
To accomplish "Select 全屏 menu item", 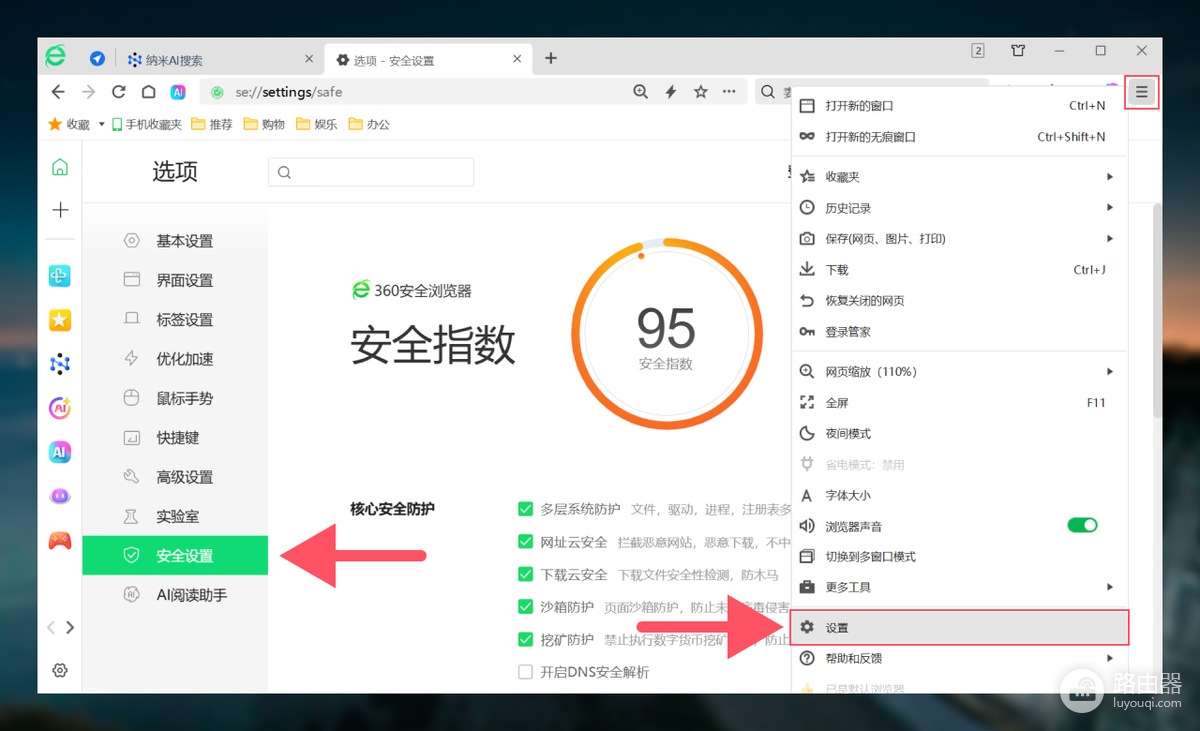I will [960, 402].
